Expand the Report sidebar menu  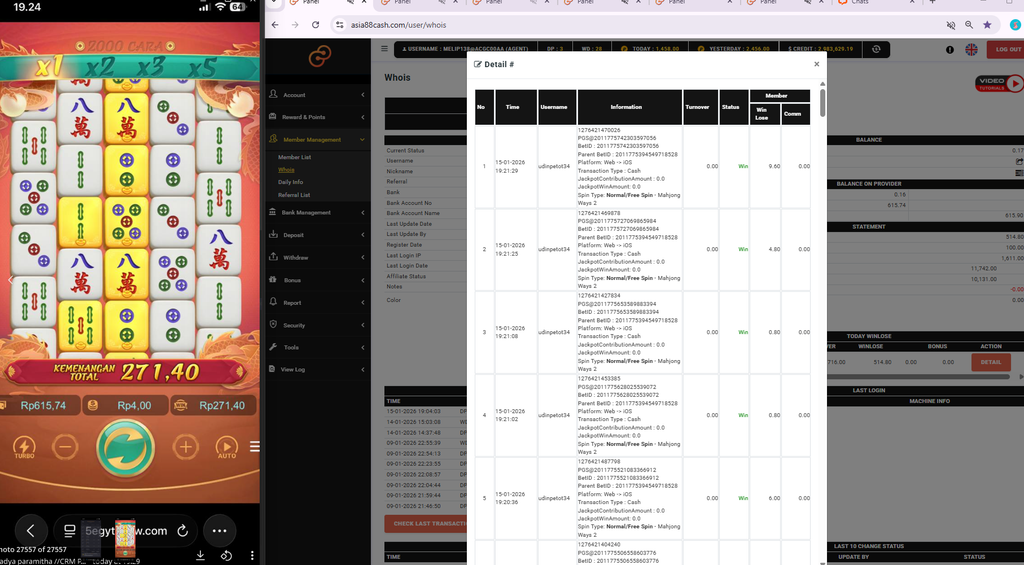tap(318, 302)
